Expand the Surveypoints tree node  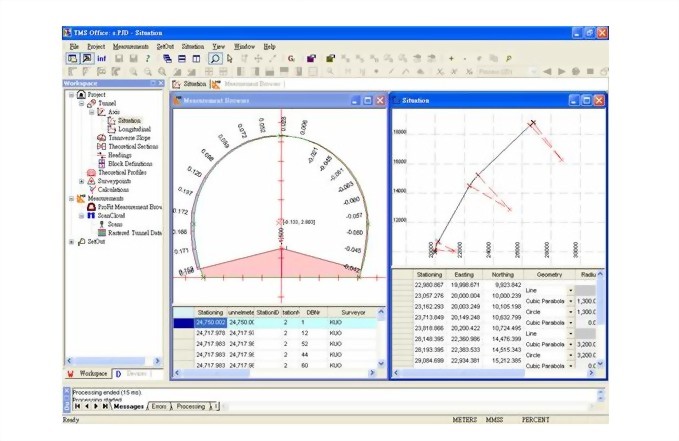coord(81,181)
